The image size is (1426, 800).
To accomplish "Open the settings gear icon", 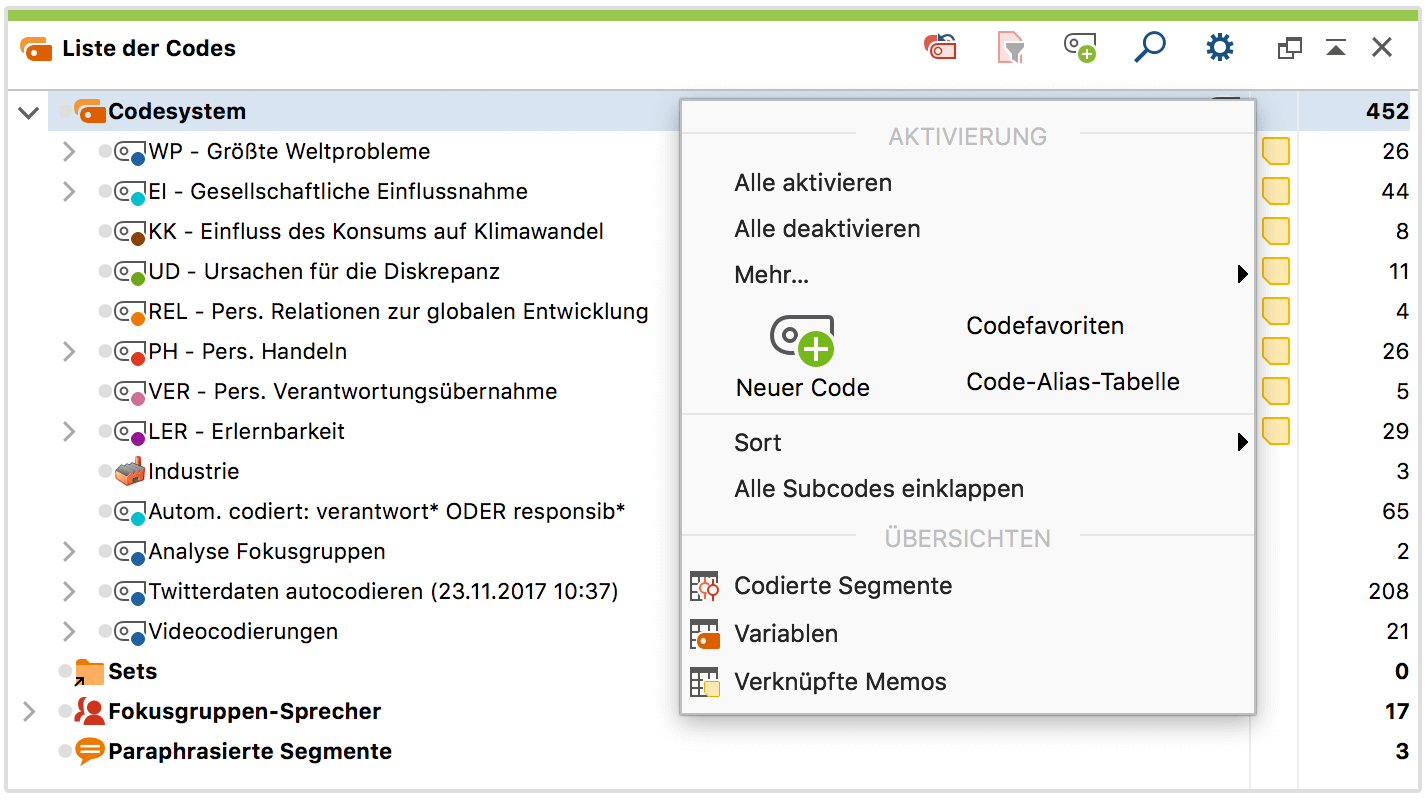I will coord(1220,47).
